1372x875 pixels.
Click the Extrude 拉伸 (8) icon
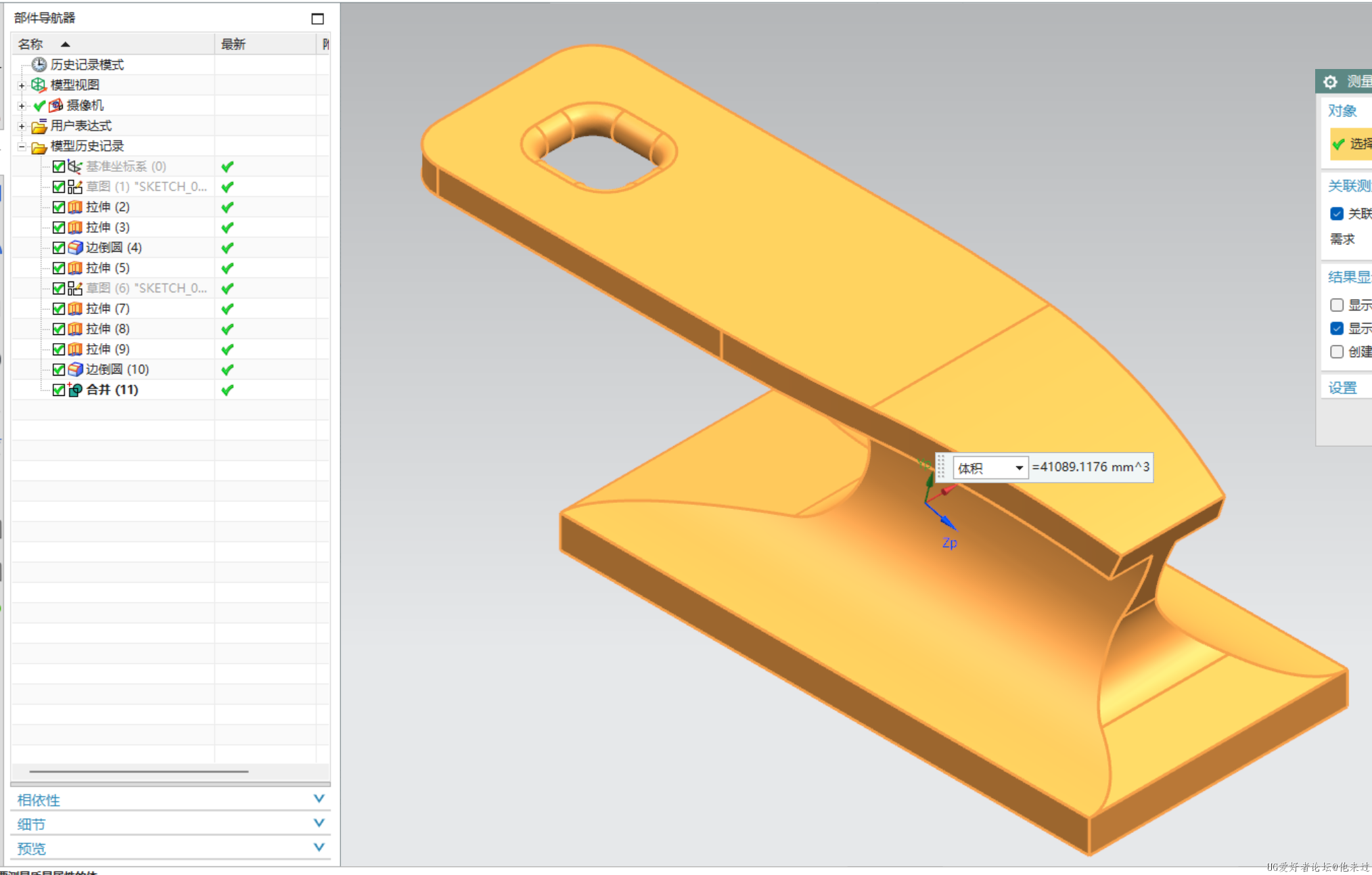point(74,328)
